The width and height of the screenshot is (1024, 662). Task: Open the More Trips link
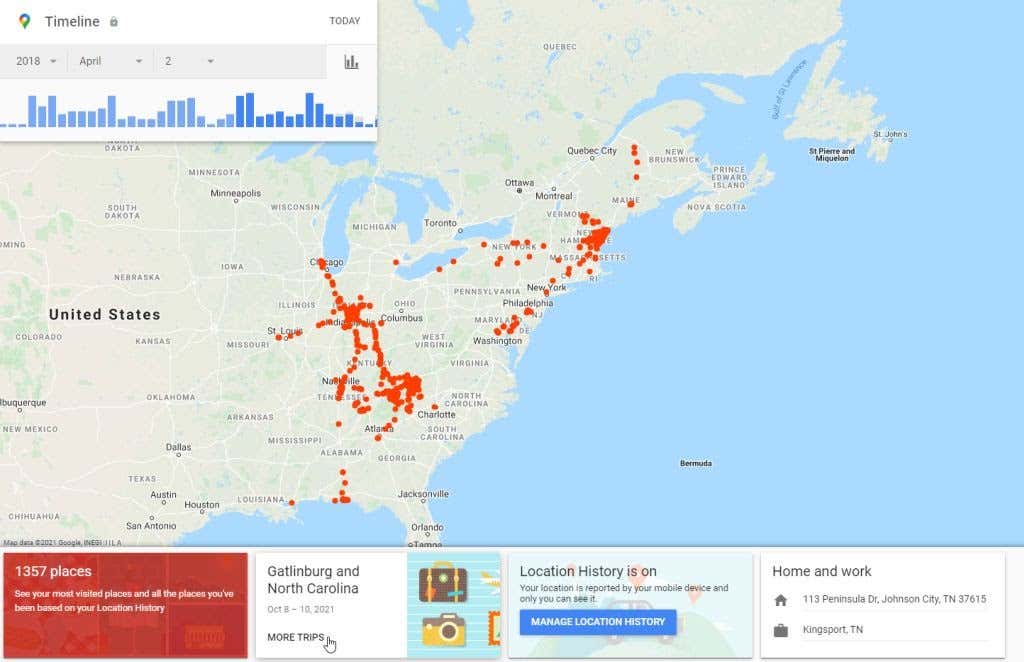[295, 637]
